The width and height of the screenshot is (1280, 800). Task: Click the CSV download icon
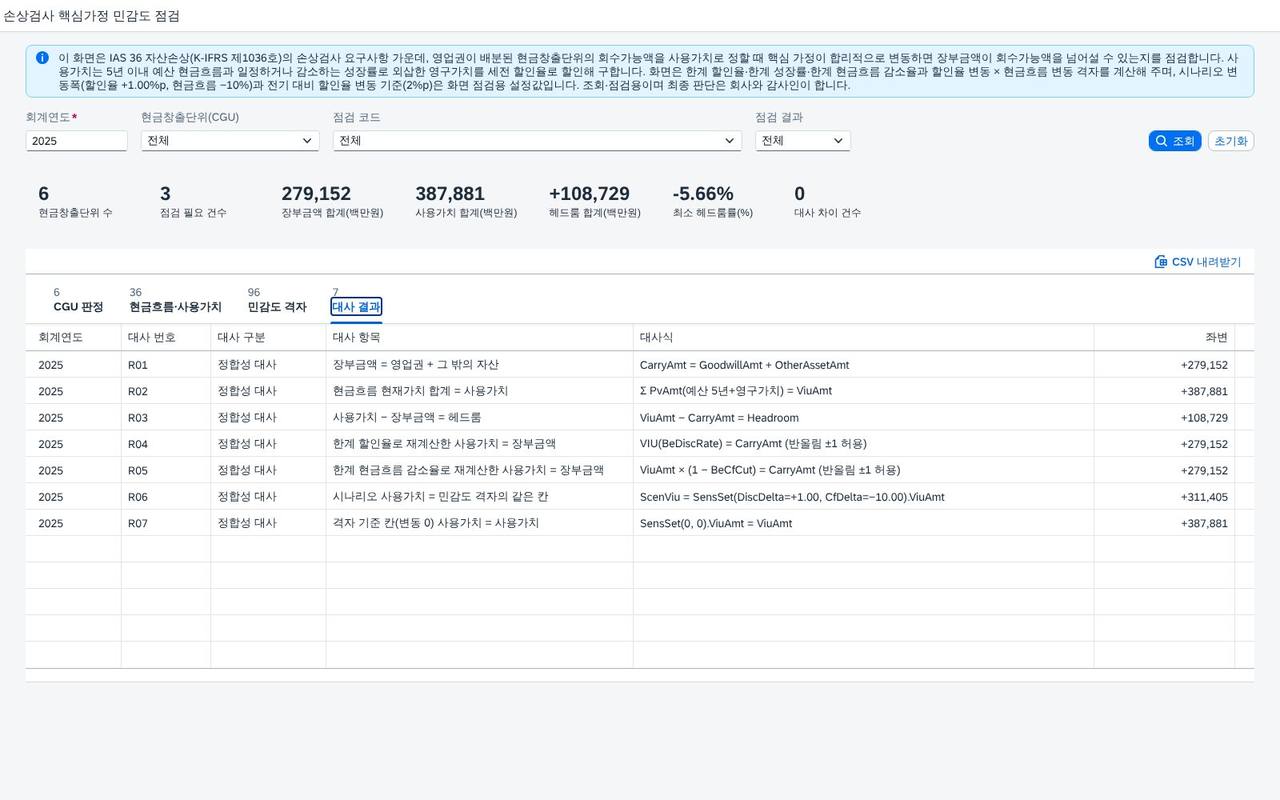click(1161, 262)
